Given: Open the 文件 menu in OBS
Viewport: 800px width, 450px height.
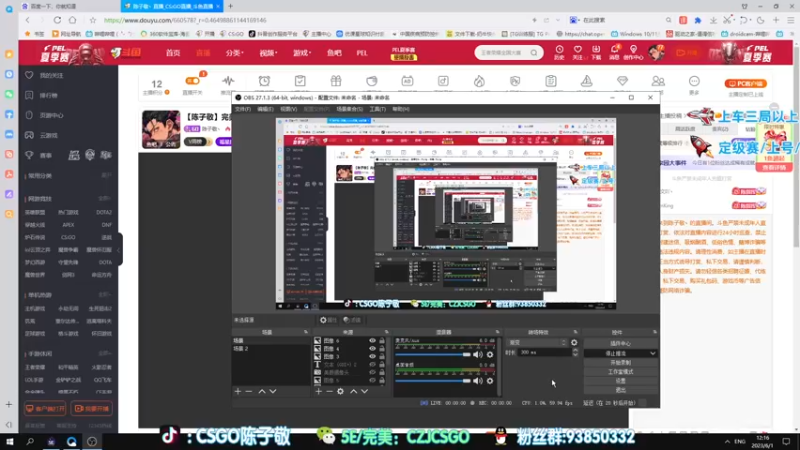Looking at the screenshot, I should click(243, 109).
